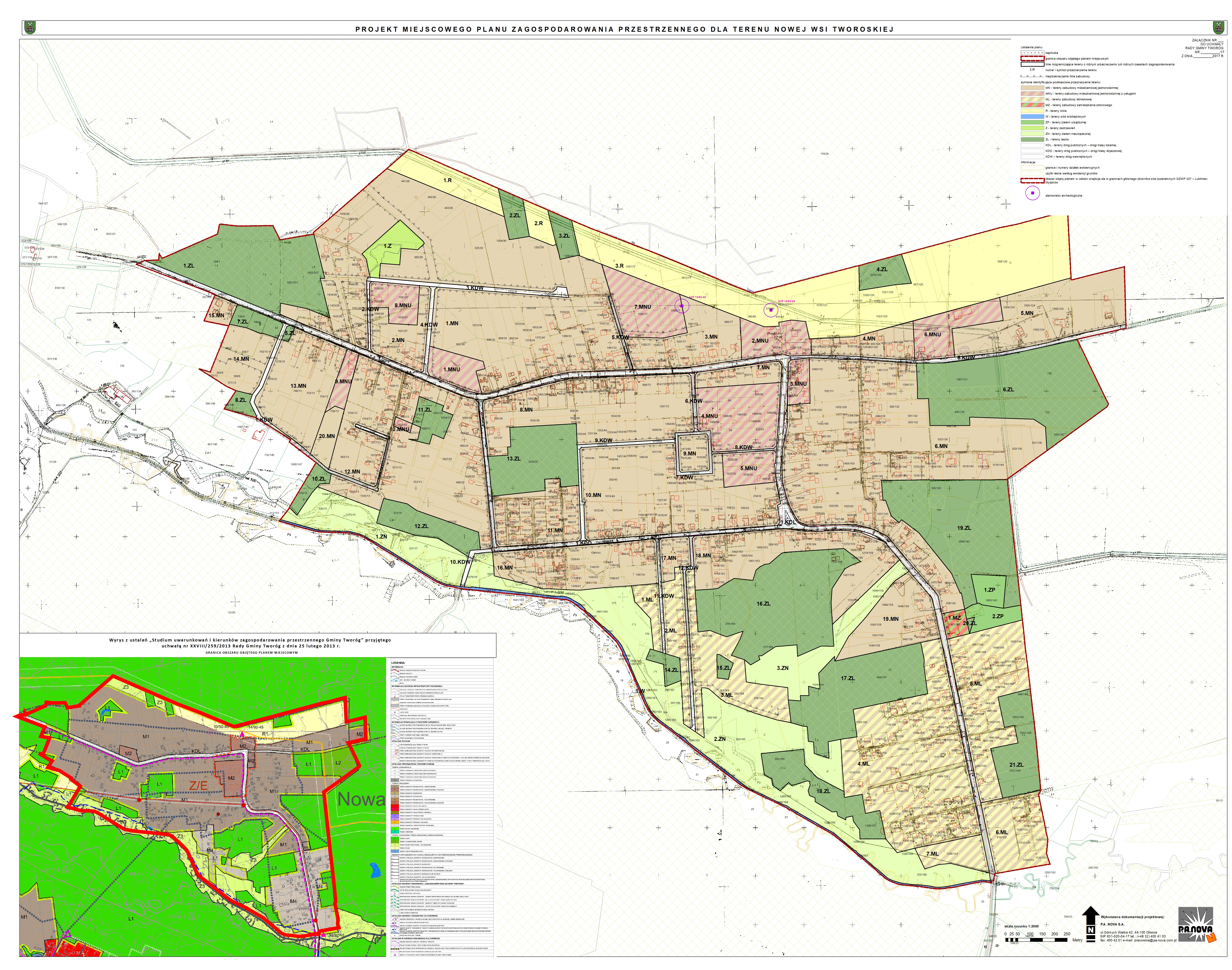1232x970 pixels.
Task: Click the 'Ustalenia planu:' legend heading
Action: 1032,47
